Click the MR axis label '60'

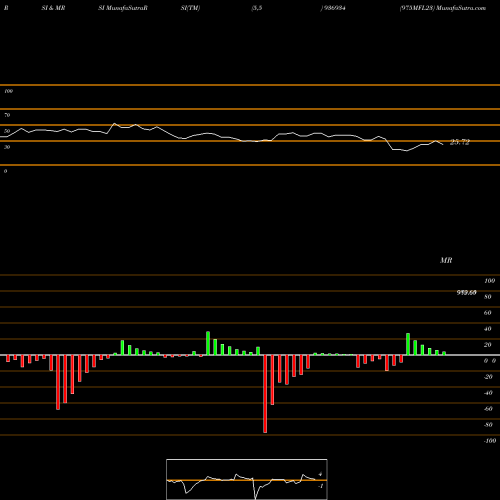tap(488, 313)
